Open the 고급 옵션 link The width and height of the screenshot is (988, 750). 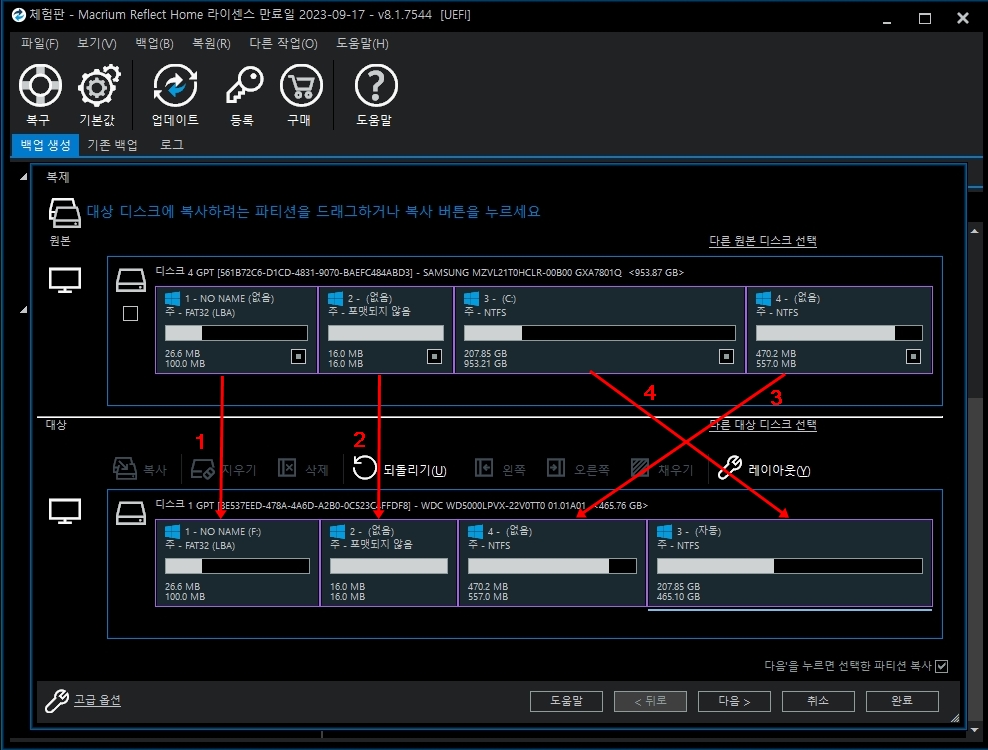(x=97, y=700)
